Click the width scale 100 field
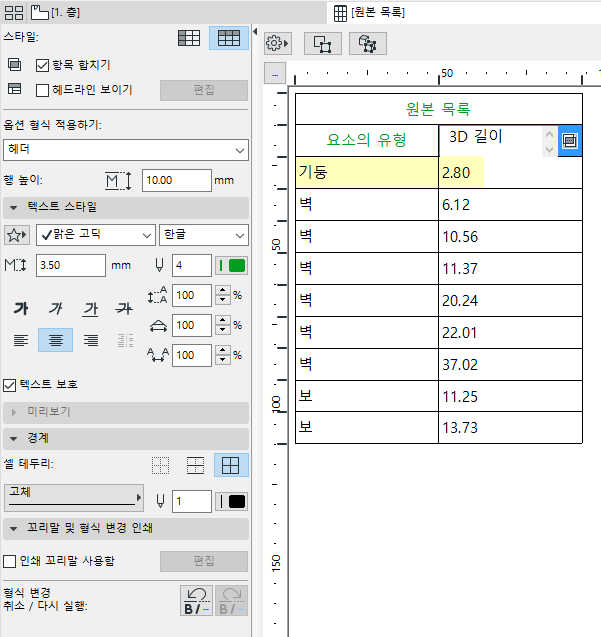Viewport: 601px width, 637px height. pyautogui.click(x=191, y=325)
